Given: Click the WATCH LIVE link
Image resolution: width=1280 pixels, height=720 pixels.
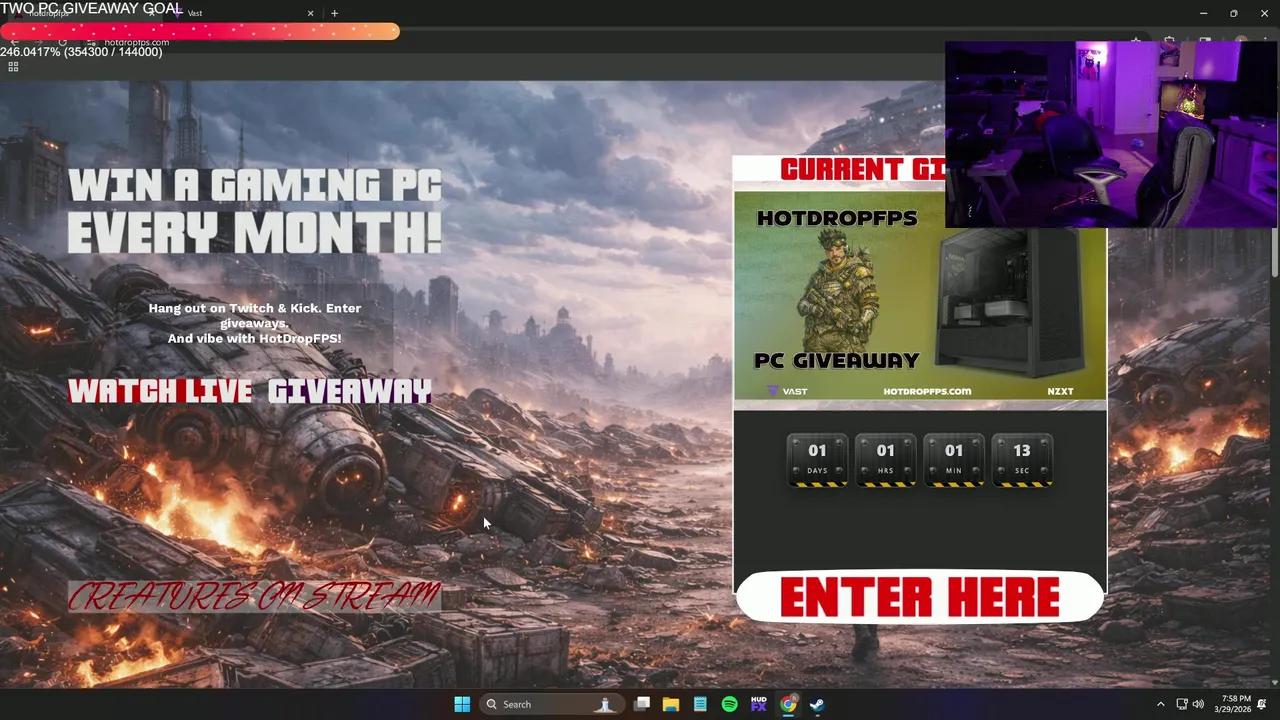Looking at the screenshot, I should [160, 391].
